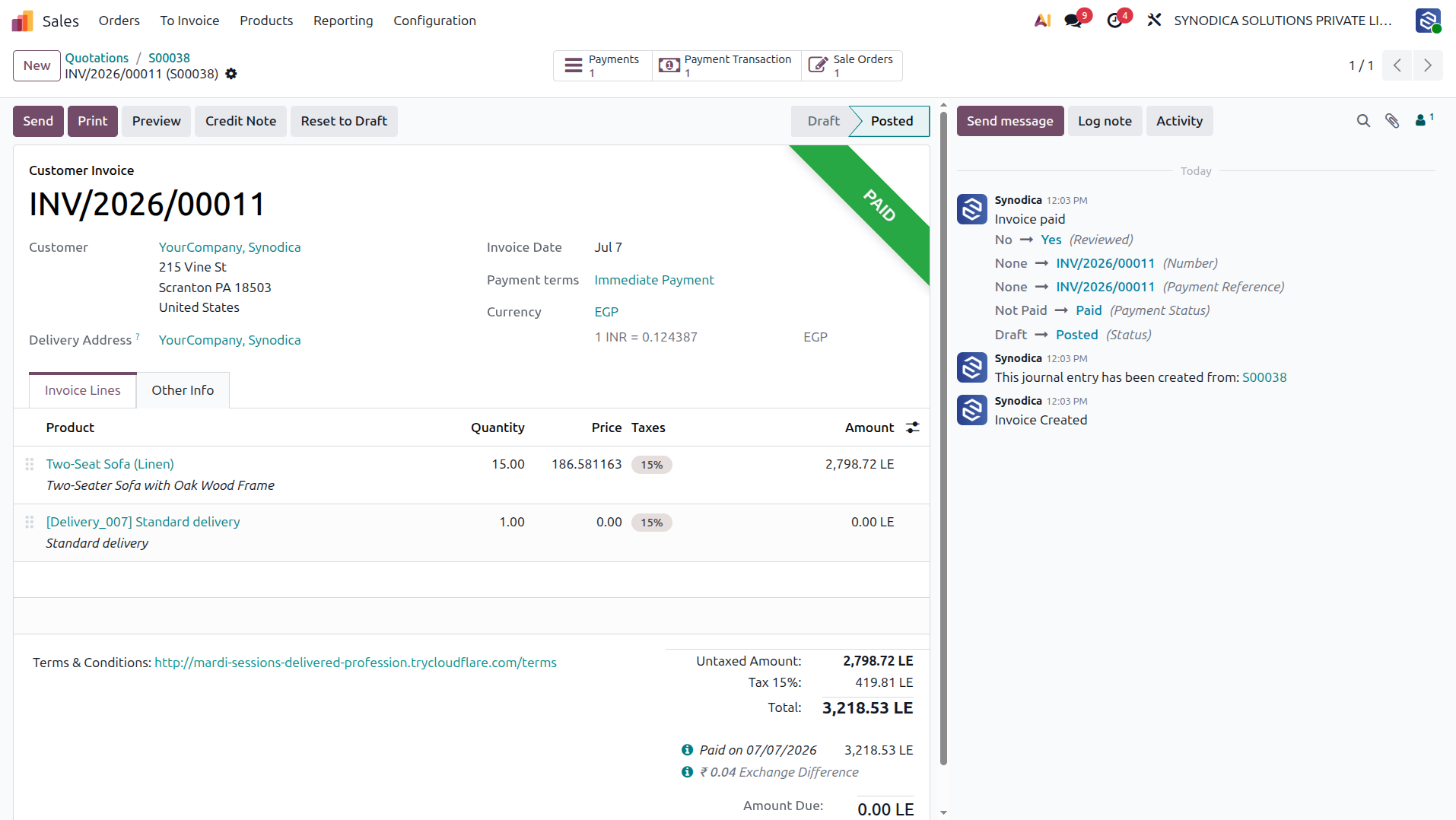This screenshot has height=820, width=1456.
Task: Click quantity 15.00 cell
Action: tap(508, 464)
